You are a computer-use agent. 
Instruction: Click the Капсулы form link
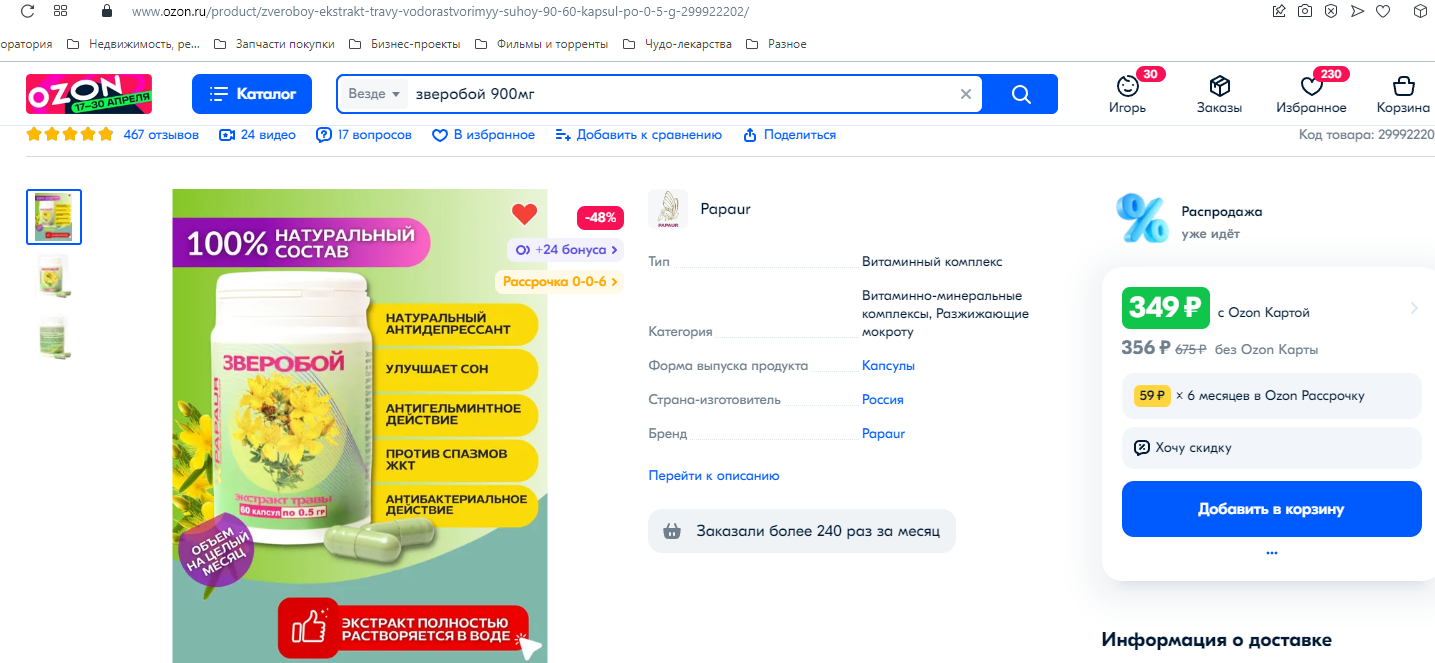pos(888,366)
